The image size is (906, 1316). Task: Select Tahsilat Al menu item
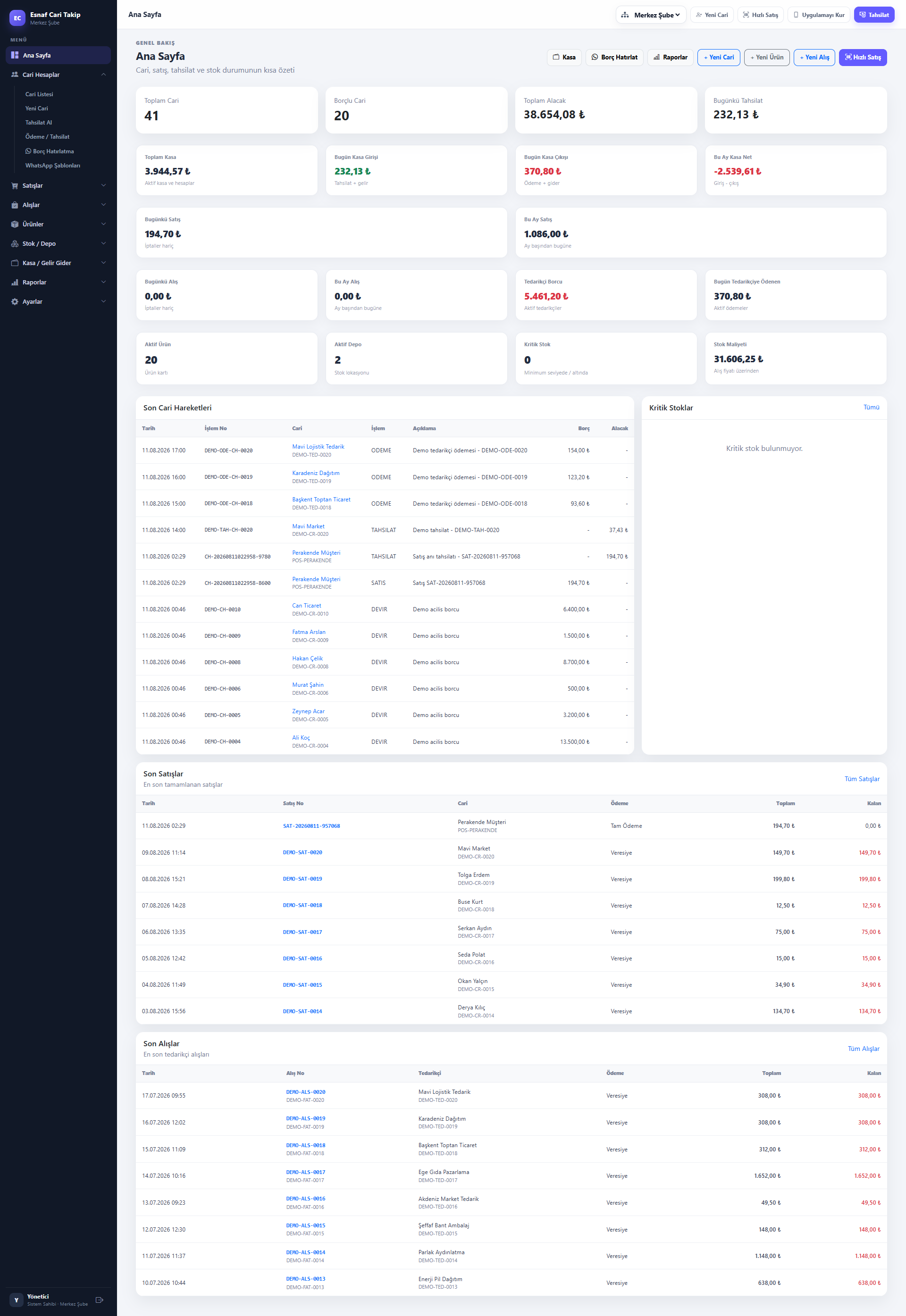(39, 123)
